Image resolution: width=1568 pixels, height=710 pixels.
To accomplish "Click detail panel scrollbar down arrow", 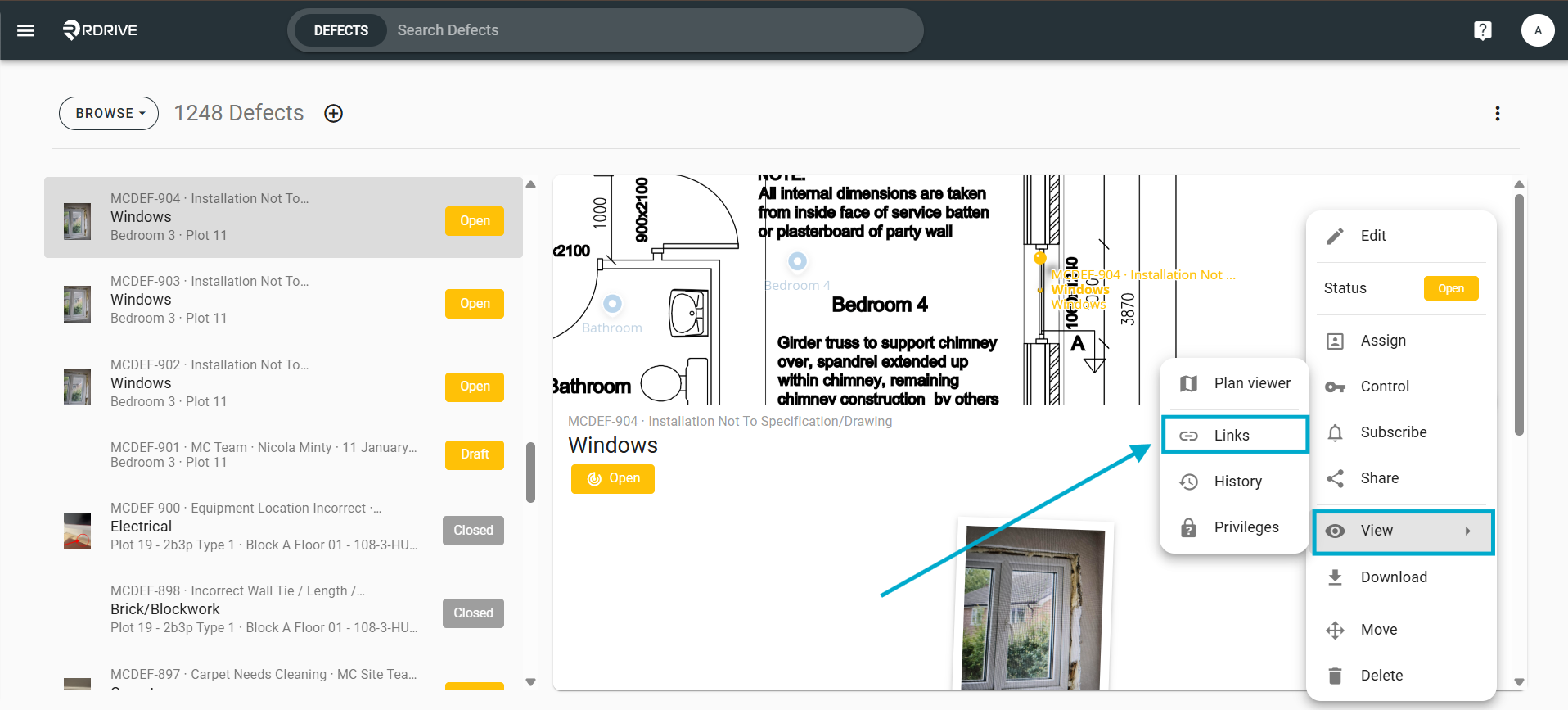I will point(1519,682).
